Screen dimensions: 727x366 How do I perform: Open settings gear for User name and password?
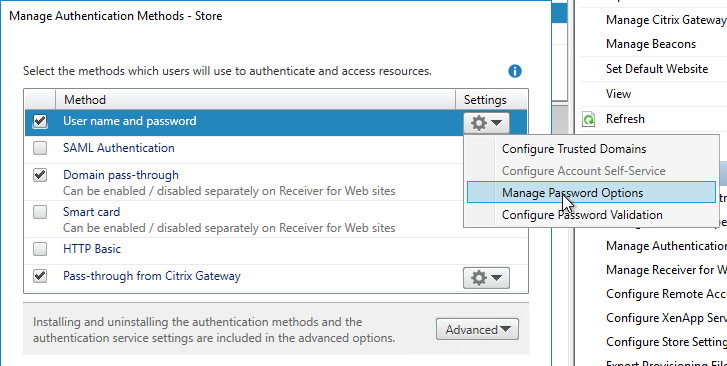(x=486, y=123)
